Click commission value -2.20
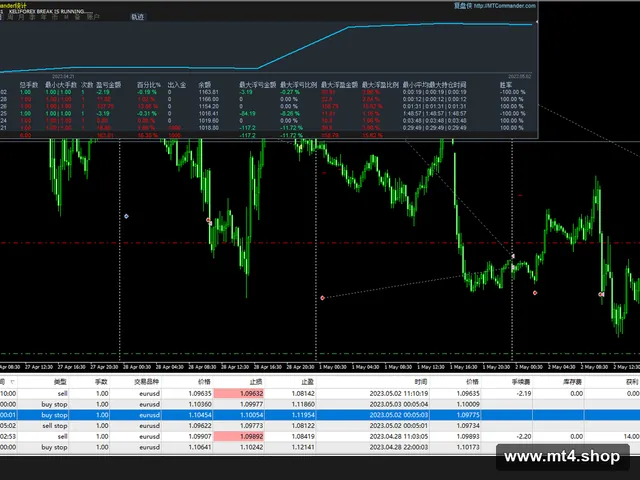 523,436
